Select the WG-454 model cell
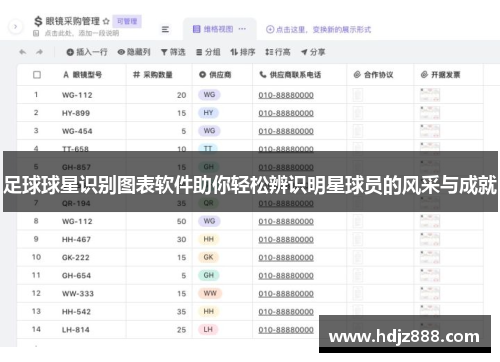This screenshot has width=500, height=362. click(77, 131)
